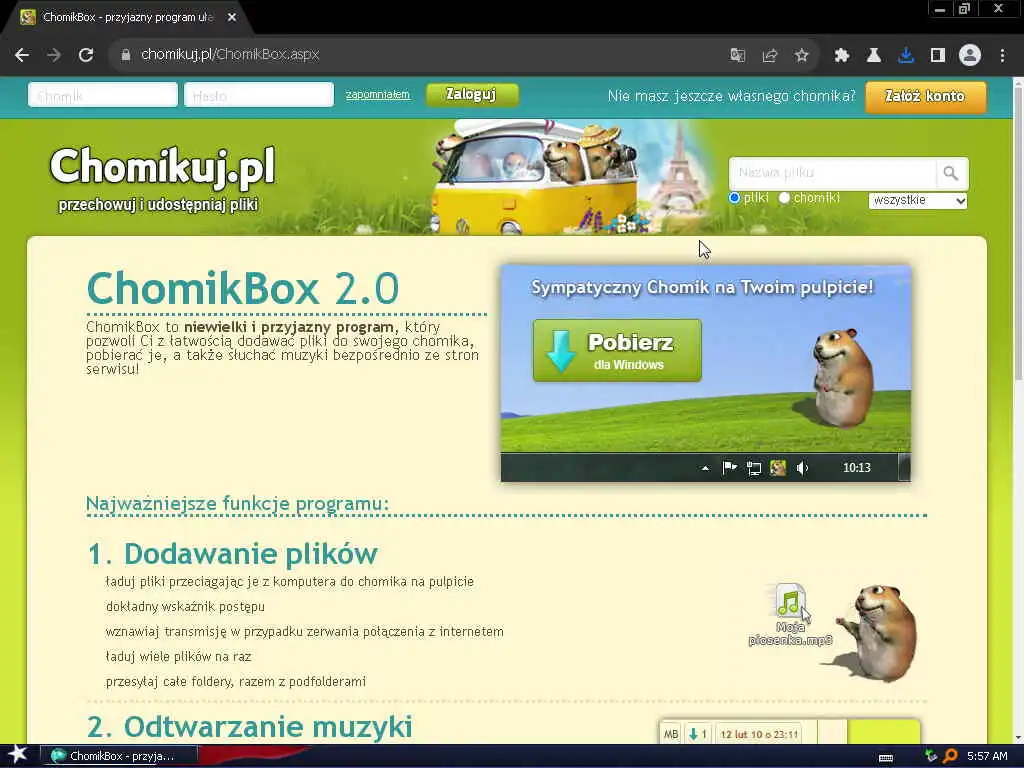The width and height of the screenshot is (1024, 768).
Task: Open Chrome three-dot menu
Action: point(1002,56)
